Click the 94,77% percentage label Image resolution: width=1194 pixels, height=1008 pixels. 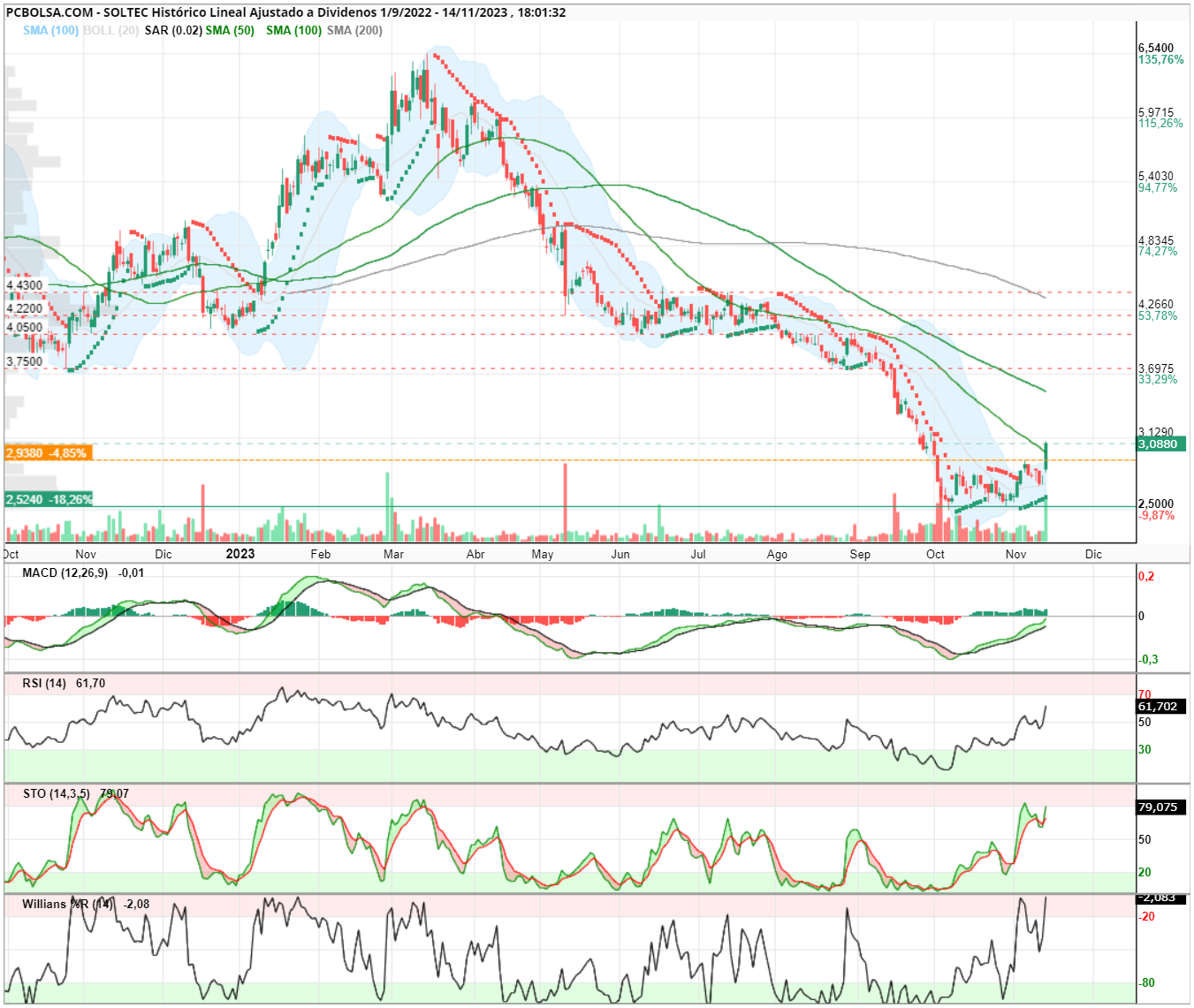(x=1158, y=187)
